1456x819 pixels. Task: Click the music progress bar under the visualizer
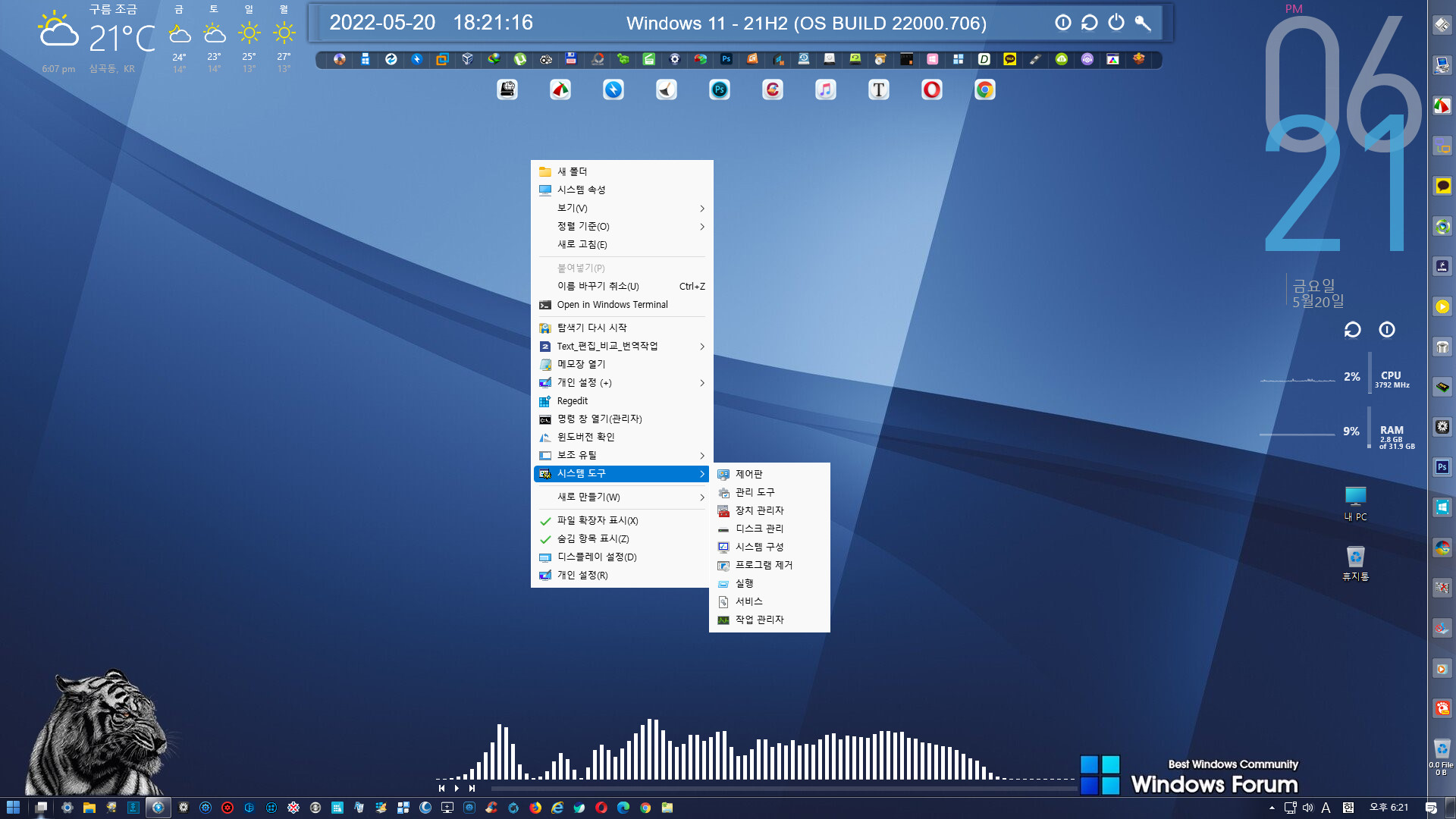point(783,789)
